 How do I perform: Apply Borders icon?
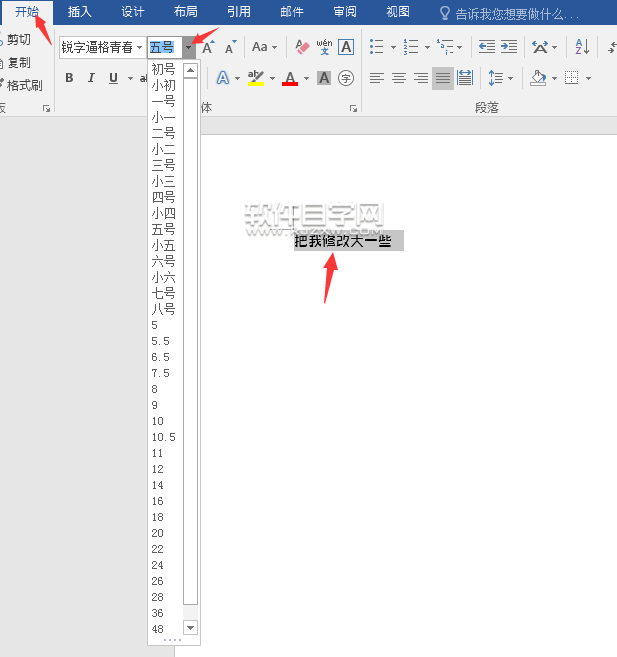click(572, 78)
